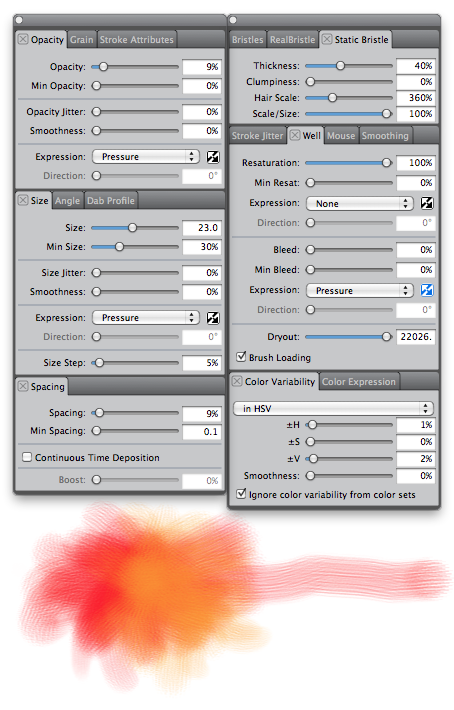
Task: Invert the Size expression icon
Action: tap(213, 318)
